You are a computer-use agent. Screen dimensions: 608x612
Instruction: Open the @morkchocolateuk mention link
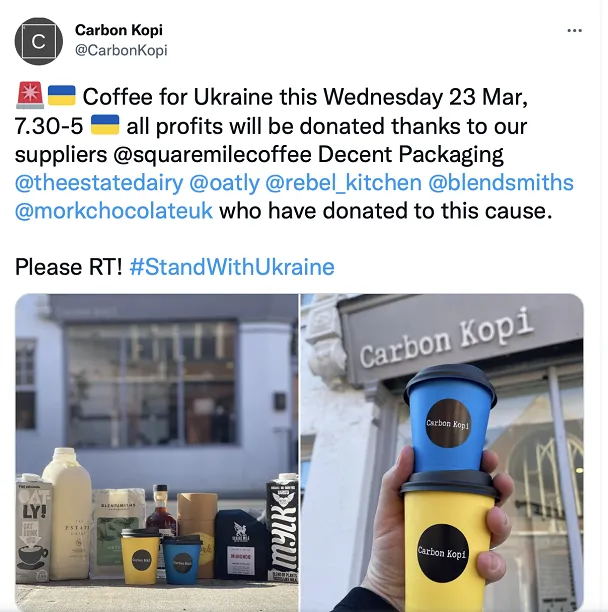coord(114,211)
